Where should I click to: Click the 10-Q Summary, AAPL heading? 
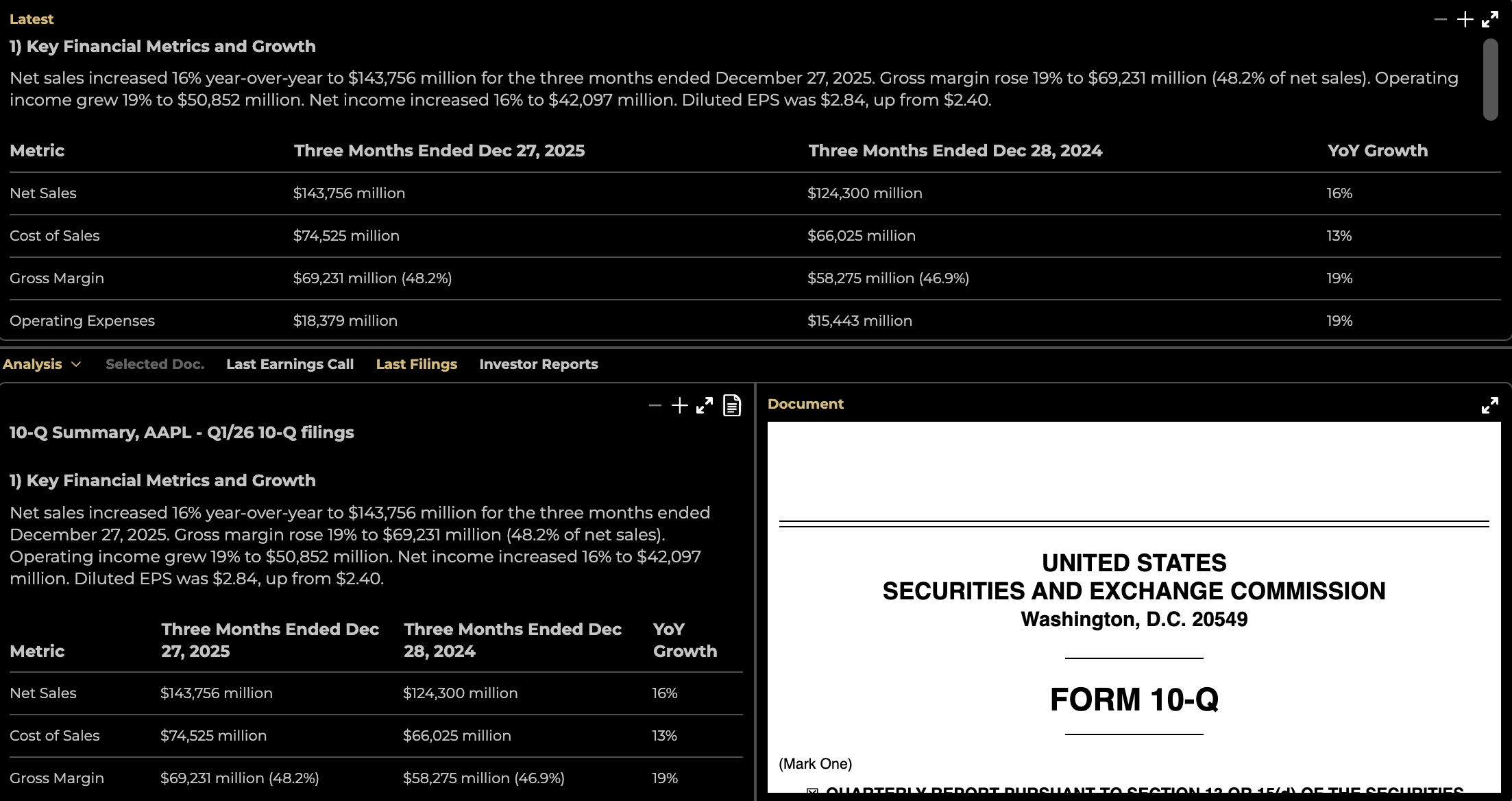pos(182,433)
